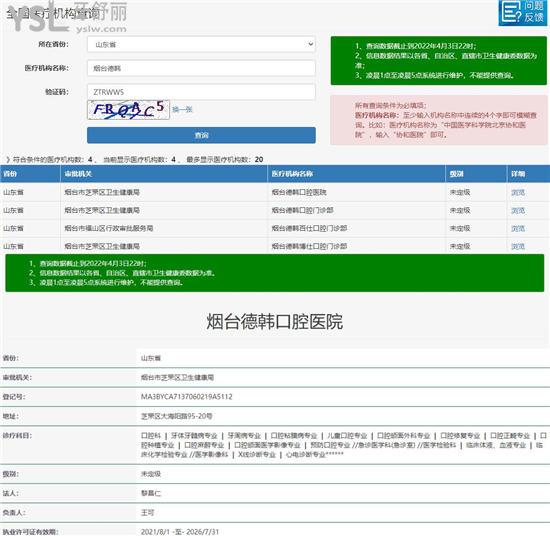Open 浏览 link for 烟台德韩口腔医院
The width and height of the screenshot is (550, 536).
518,192
